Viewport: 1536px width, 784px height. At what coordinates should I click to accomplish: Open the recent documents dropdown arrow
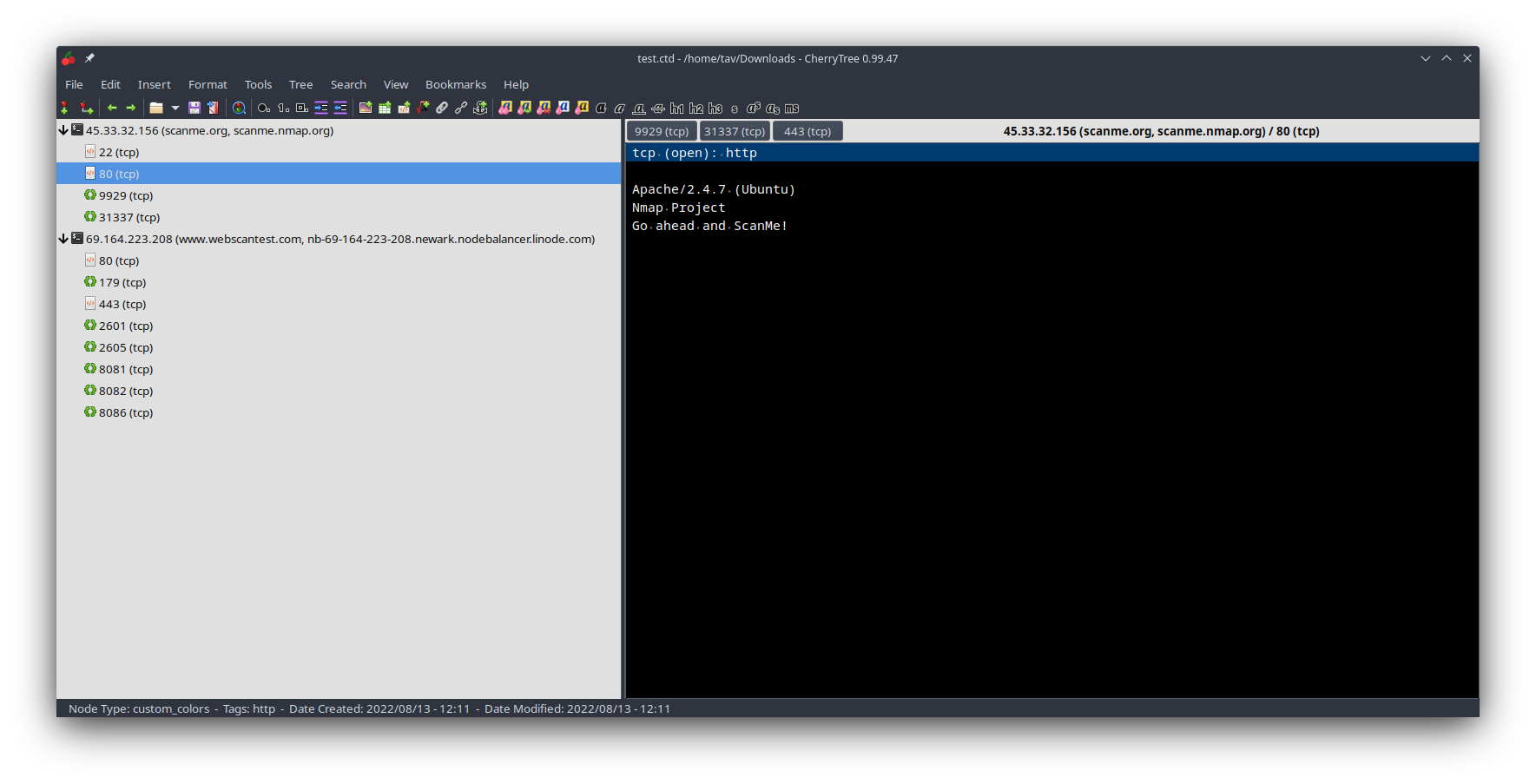[x=175, y=108]
